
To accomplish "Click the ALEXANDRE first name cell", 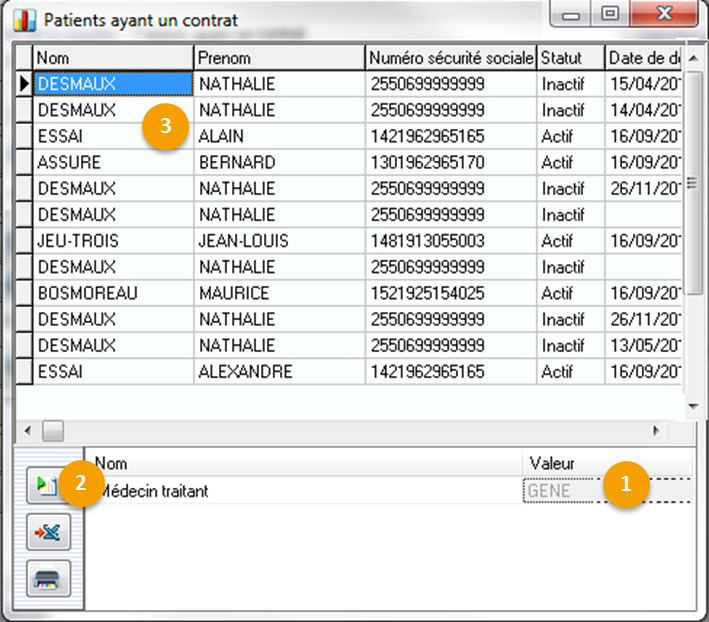I will coord(279,372).
